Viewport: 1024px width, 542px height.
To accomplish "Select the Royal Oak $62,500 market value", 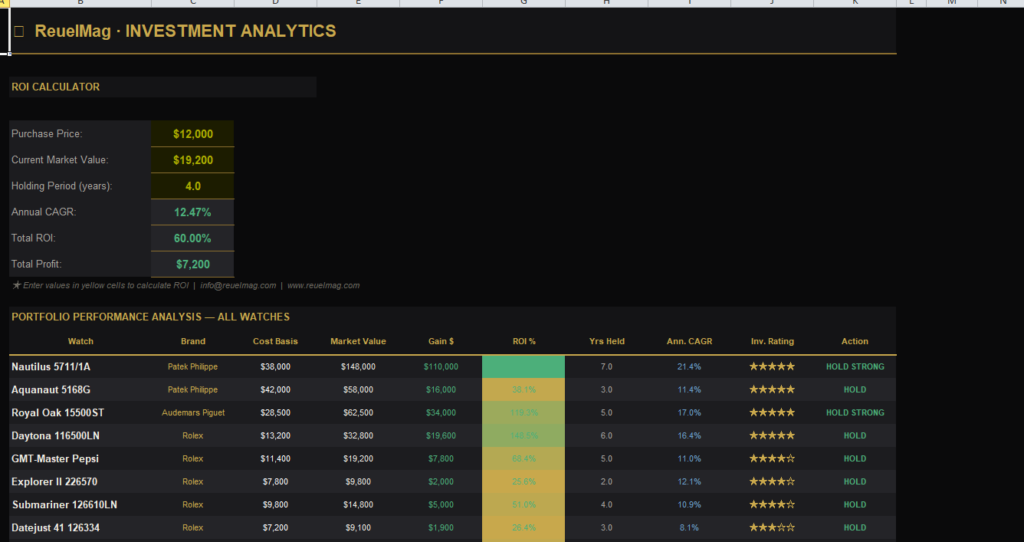I will click(358, 413).
